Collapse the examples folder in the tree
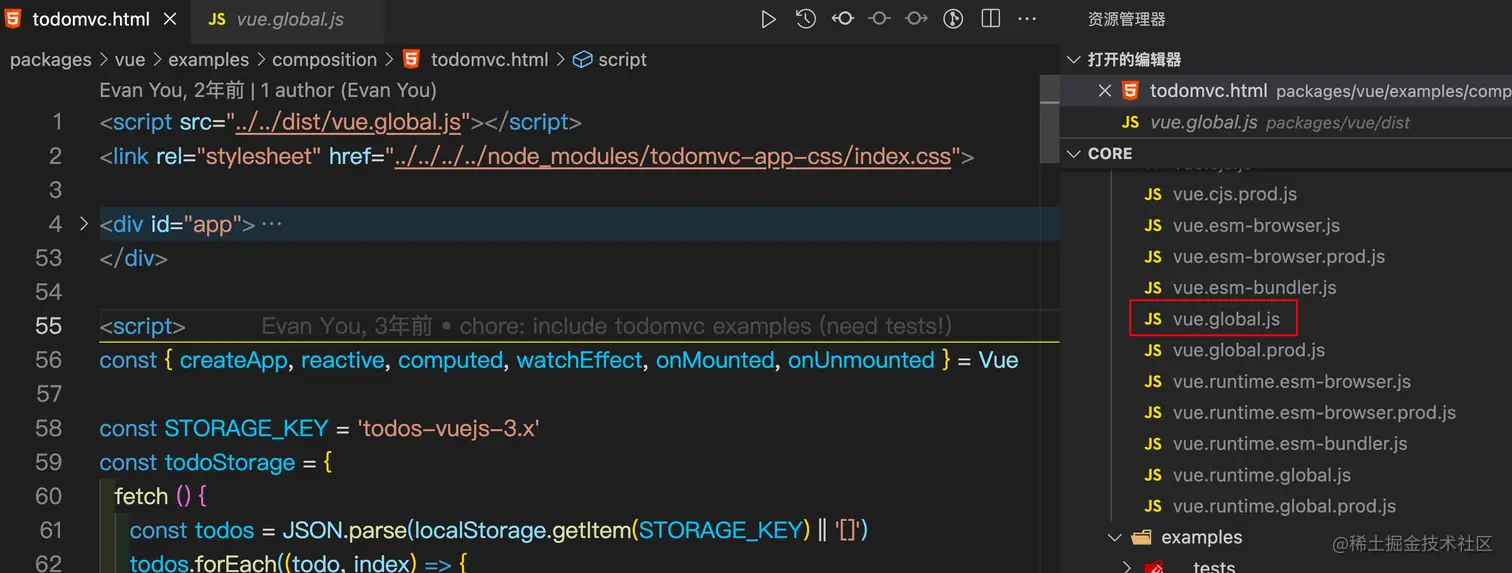This screenshot has height=573, width=1512. tap(1115, 538)
